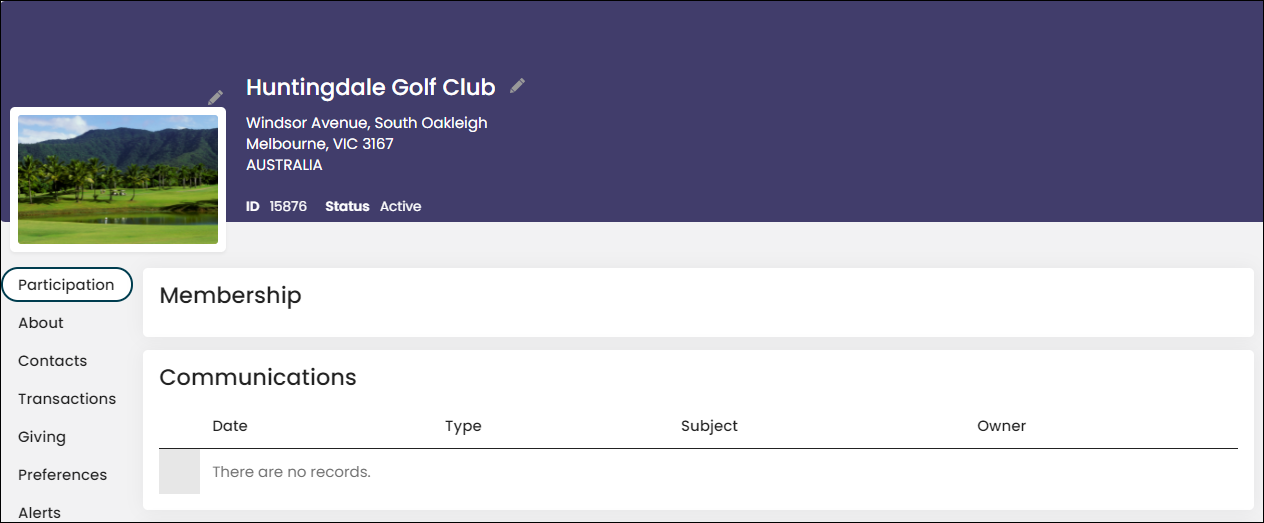The image size is (1264, 523).
Task: View the Preferences tab
Action: (x=63, y=475)
